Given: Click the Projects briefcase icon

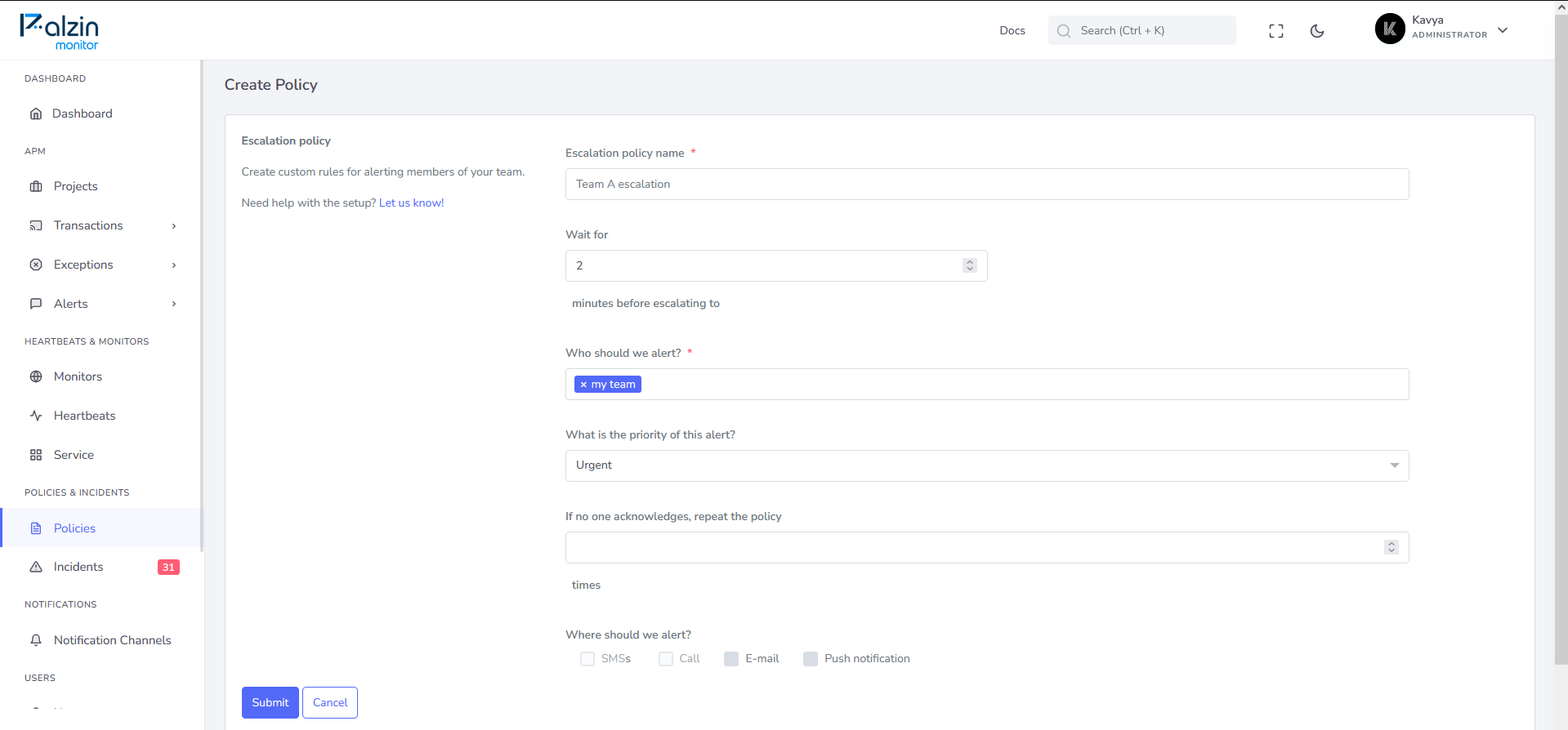Looking at the screenshot, I should (36, 186).
